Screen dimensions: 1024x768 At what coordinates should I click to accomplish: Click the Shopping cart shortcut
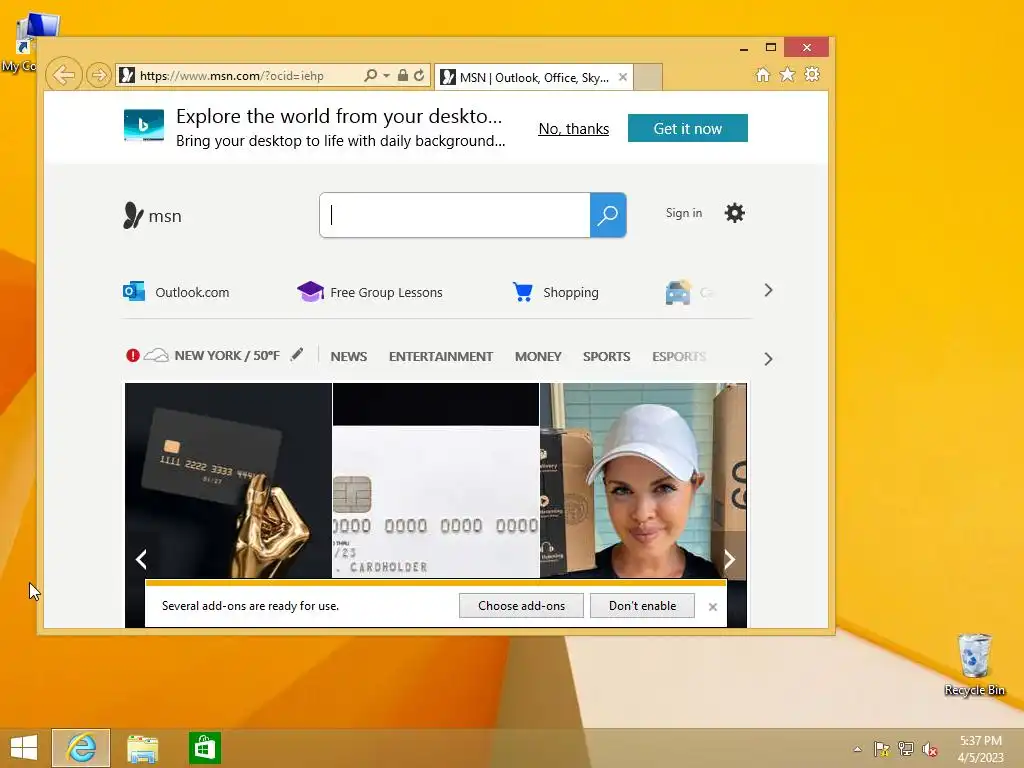click(x=555, y=292)
